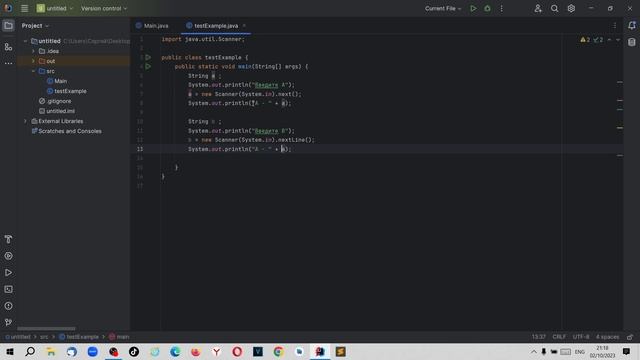Open editor tabs options vertical dots
Image resolution: width=640 pixels, height=360 pixels.
(615, 26)
